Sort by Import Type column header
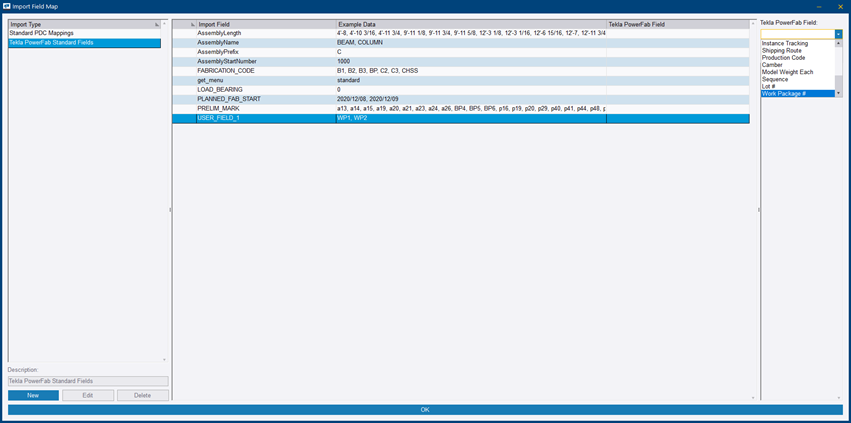Screen dimensions: 851x423 (x=84, y=24)
